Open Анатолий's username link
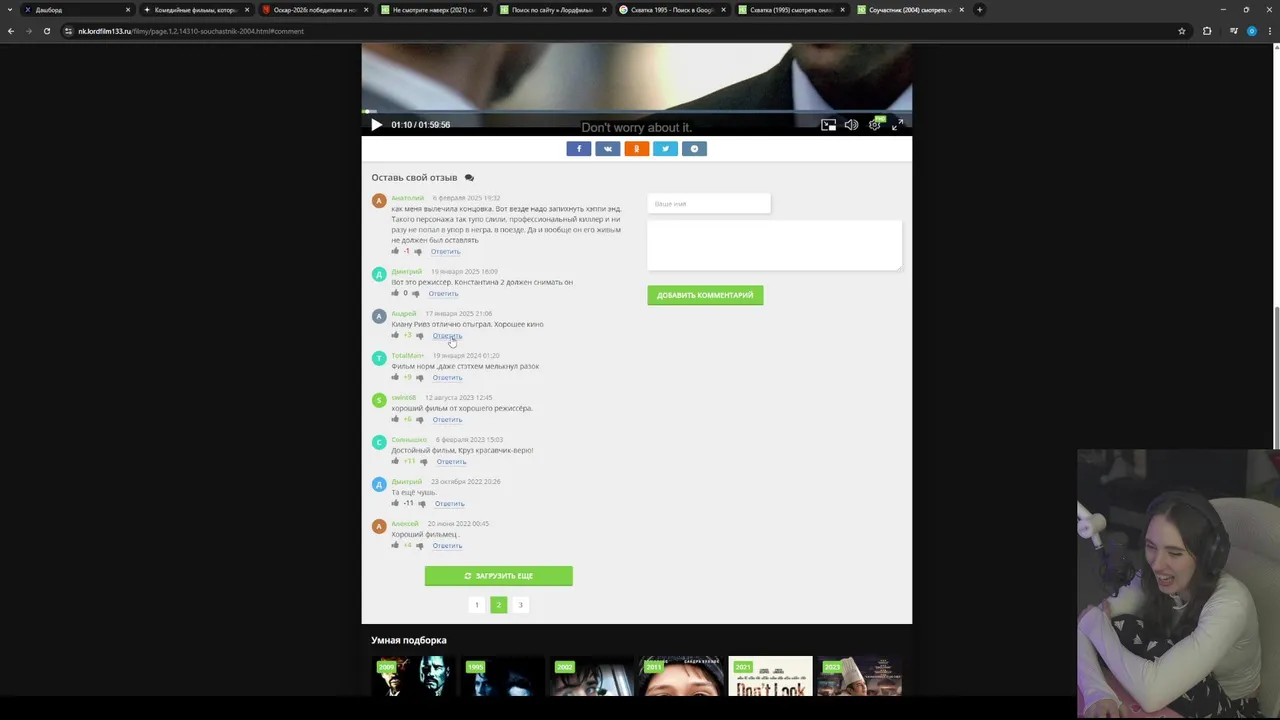 coord(407,198)
